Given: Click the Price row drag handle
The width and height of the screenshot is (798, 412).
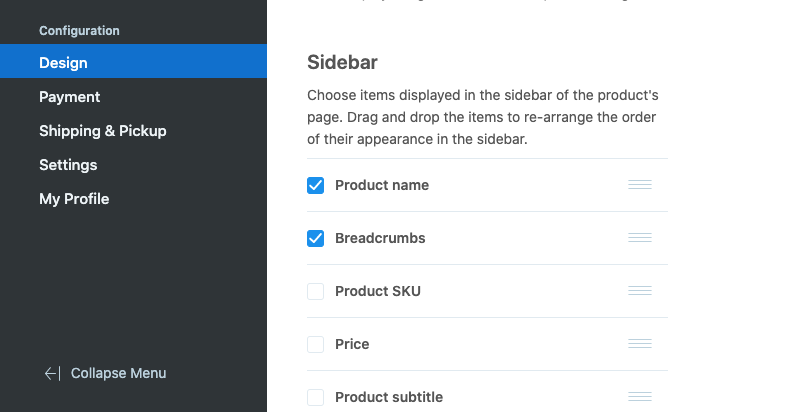Looking at the screenshot, I should (640, 343).
